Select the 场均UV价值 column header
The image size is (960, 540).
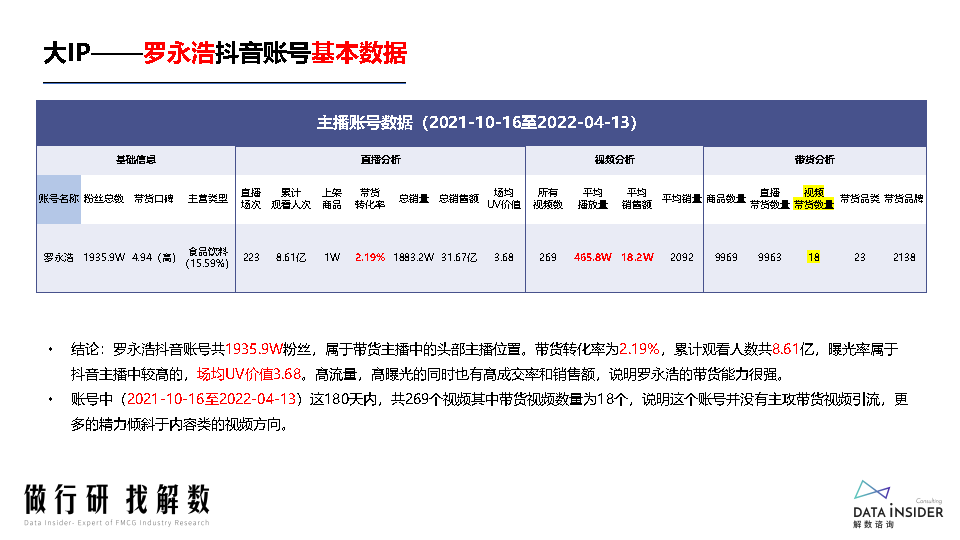click(504, 199)
